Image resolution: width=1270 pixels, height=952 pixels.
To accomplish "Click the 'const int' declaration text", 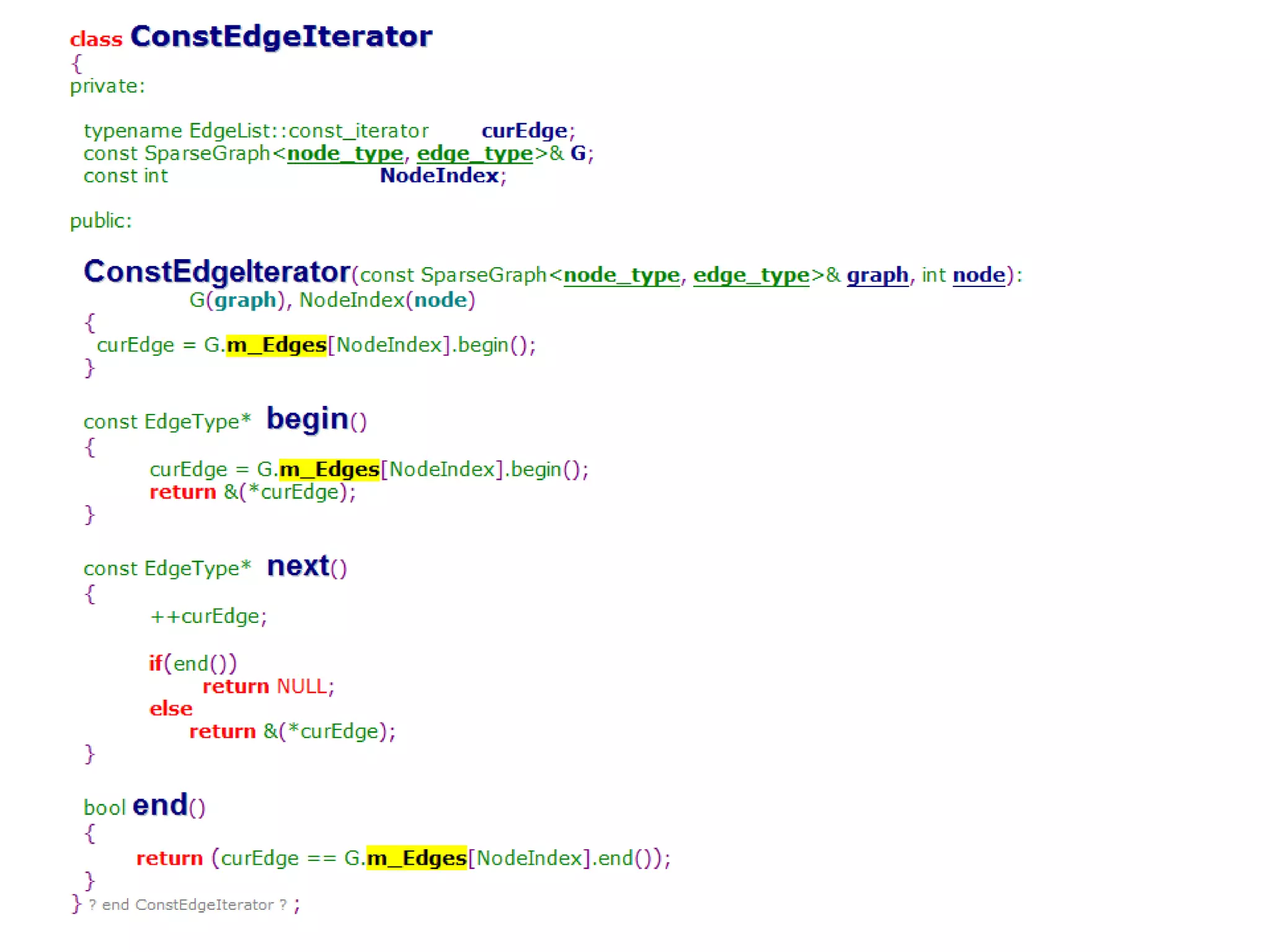I will [125, 176].
